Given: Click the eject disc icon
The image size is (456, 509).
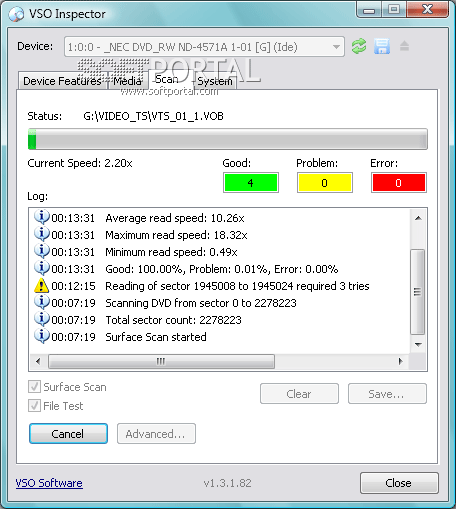Looking at the screenshot, I should coord(404,46).
